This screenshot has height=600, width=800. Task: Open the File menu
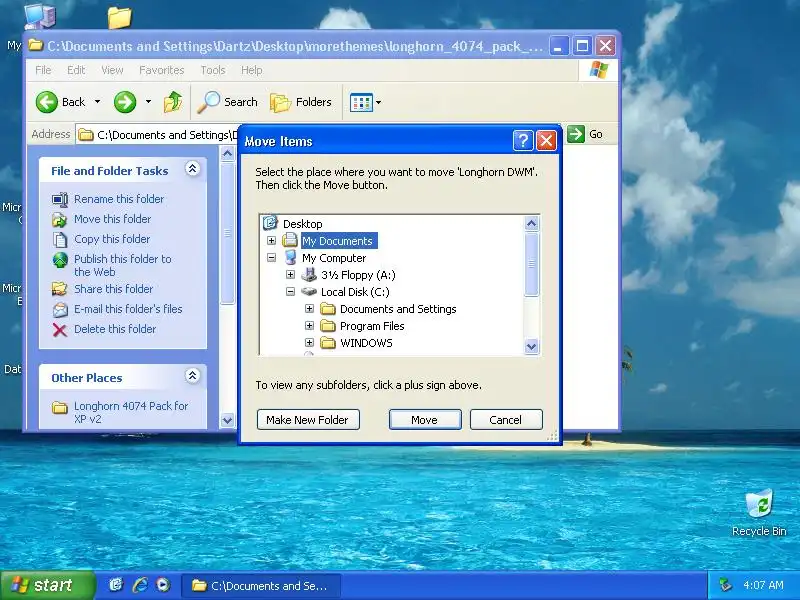(x=43, y=70)
